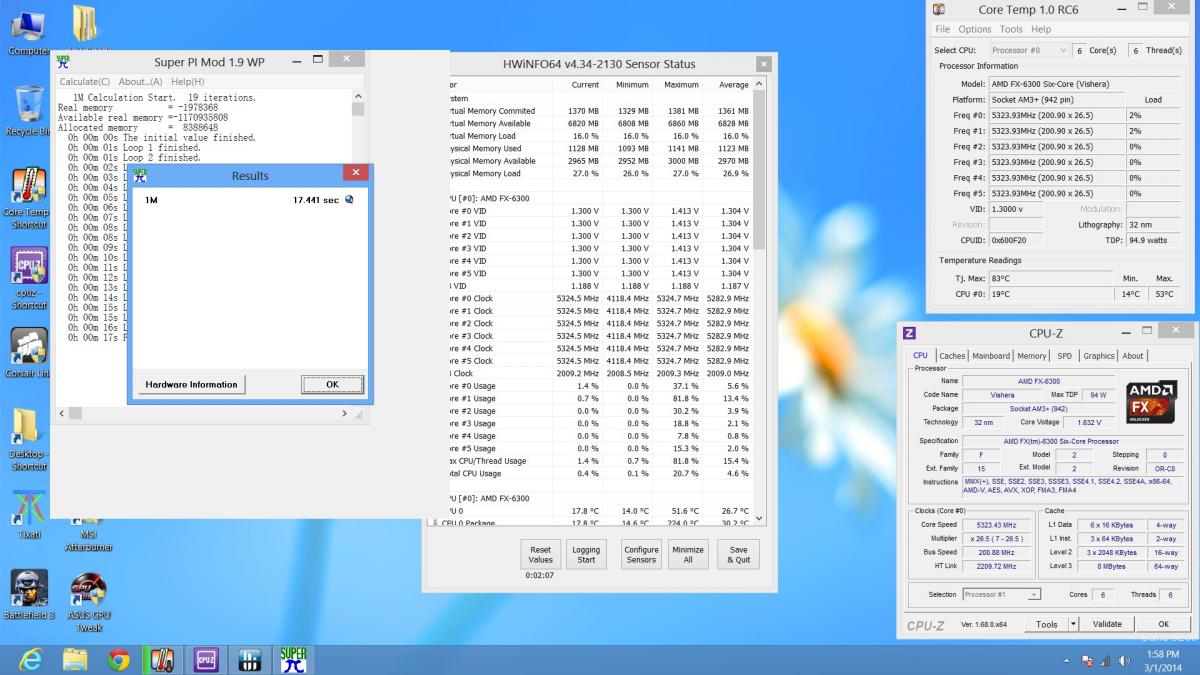Click the Average column header in HWiNFO
The width and height of the screenshot is (1200, 675).
(733, 85)
